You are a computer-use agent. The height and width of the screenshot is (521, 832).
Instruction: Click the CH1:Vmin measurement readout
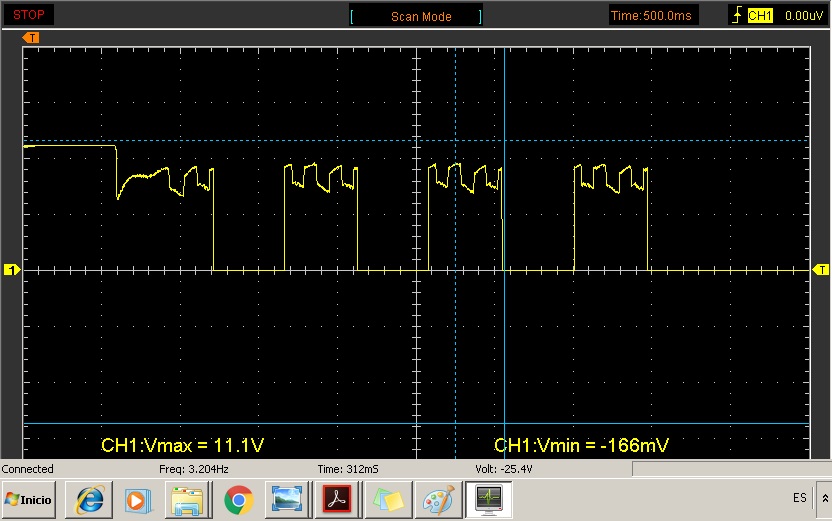pyautogui.click(x=581, y=443)
